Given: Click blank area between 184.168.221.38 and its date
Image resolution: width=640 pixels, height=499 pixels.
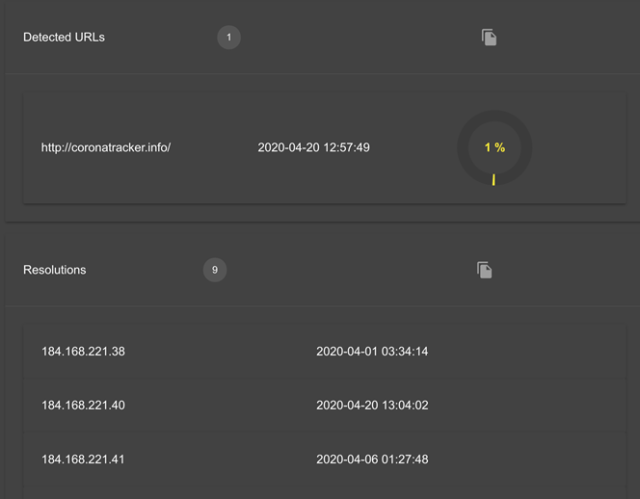Looking at the screenshot, I should (220, 351).
